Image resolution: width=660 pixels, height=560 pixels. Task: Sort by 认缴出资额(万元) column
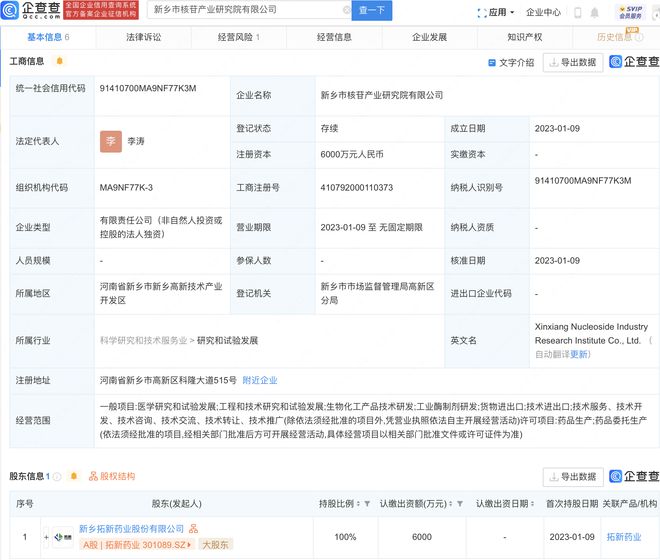tap(451, 504)
